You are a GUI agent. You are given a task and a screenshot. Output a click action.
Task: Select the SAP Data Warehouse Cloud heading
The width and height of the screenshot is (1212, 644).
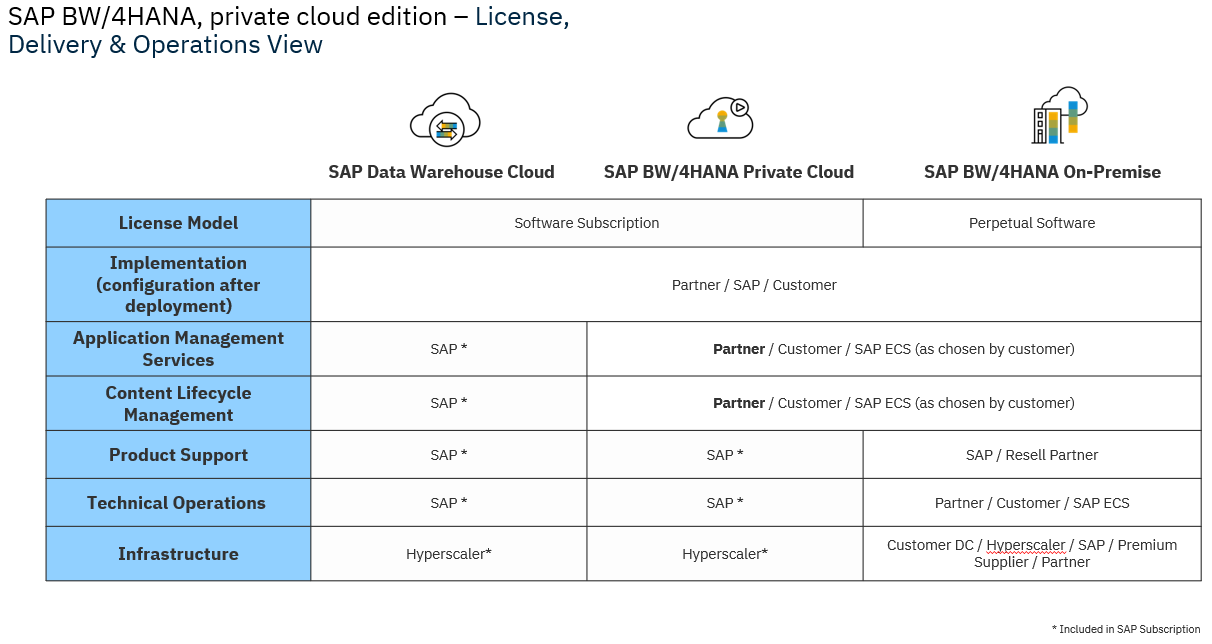pyautogui.click(x=441, y=172)
